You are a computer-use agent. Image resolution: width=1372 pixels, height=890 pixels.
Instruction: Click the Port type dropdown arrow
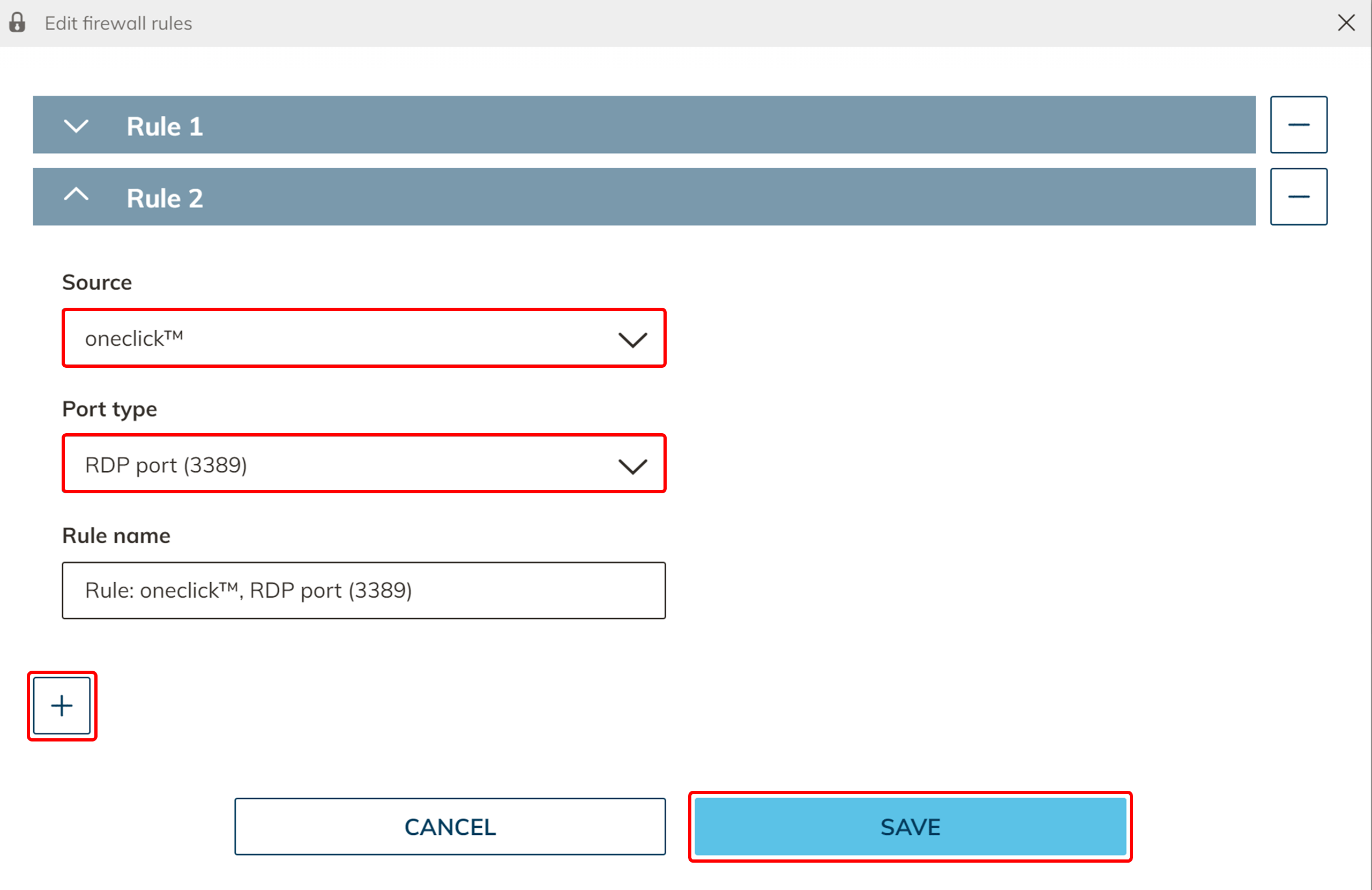tap(632, 465)
